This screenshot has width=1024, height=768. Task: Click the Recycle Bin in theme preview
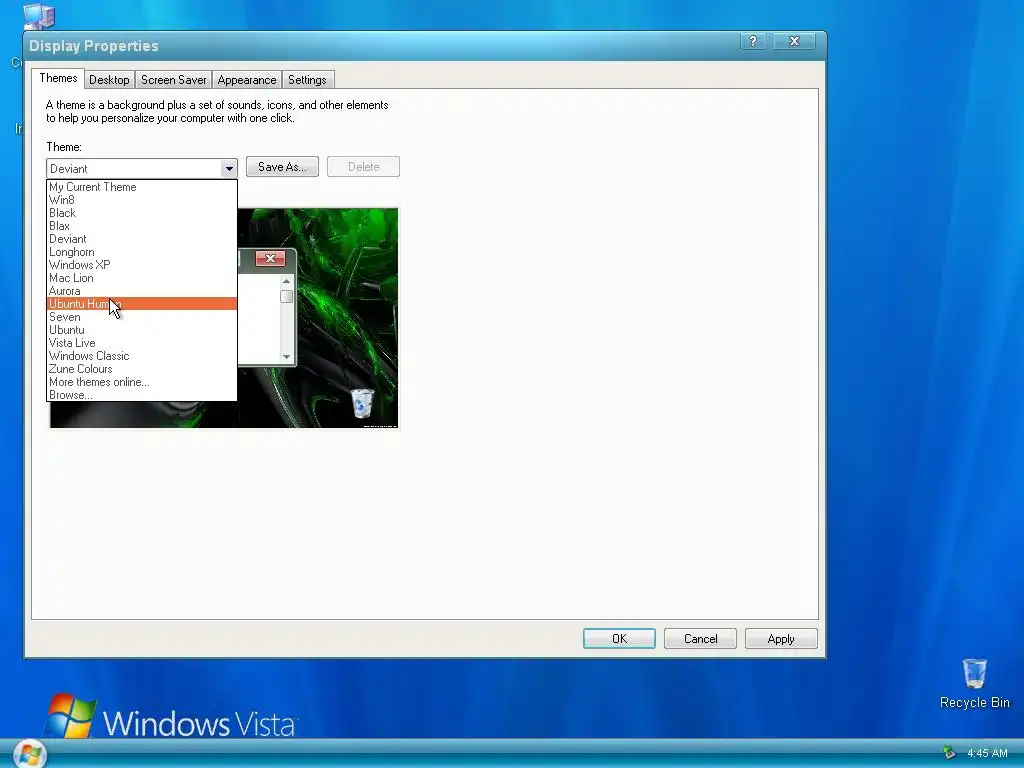(362, 403)
